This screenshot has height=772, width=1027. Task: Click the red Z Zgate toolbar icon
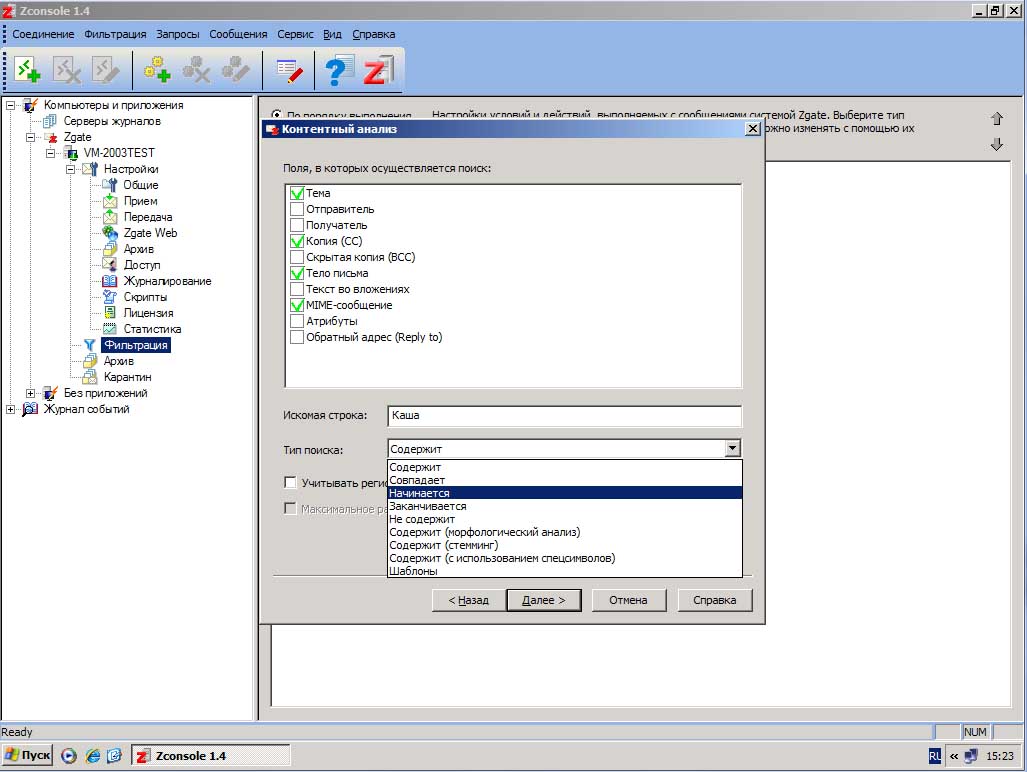click(x=378, y=70)
